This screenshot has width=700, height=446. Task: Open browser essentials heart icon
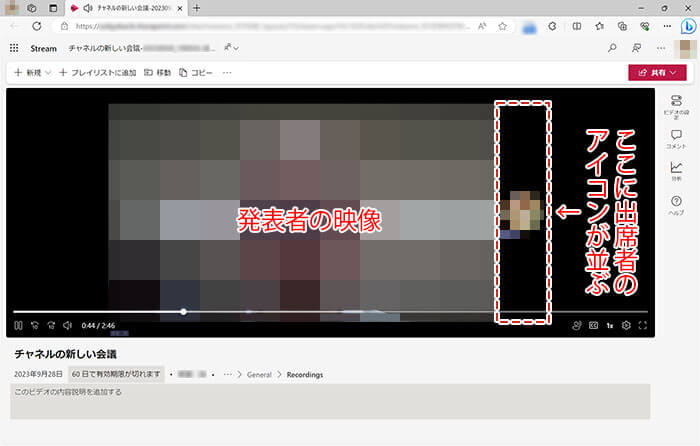coord(645,26)
